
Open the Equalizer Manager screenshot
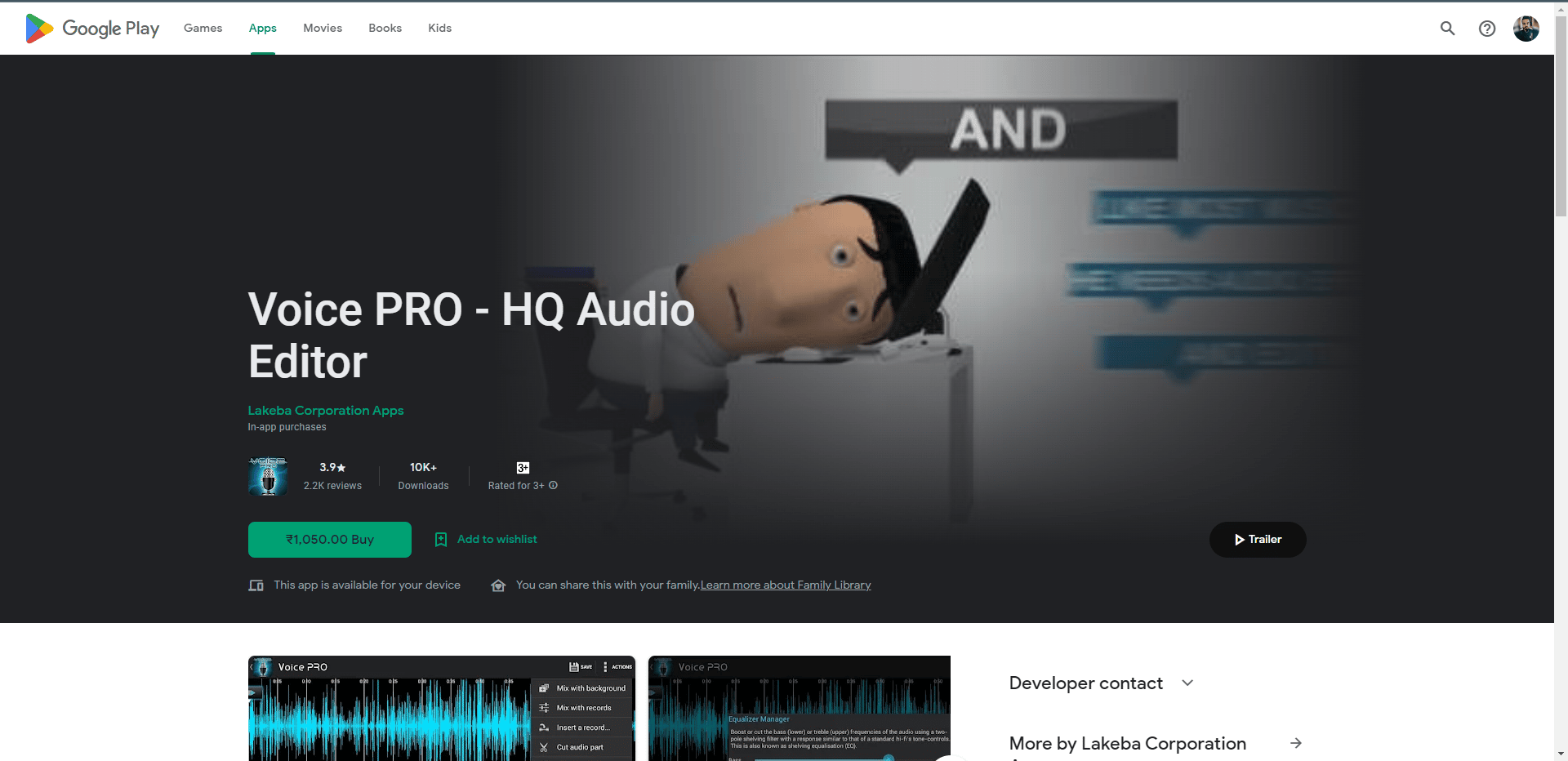799,709
